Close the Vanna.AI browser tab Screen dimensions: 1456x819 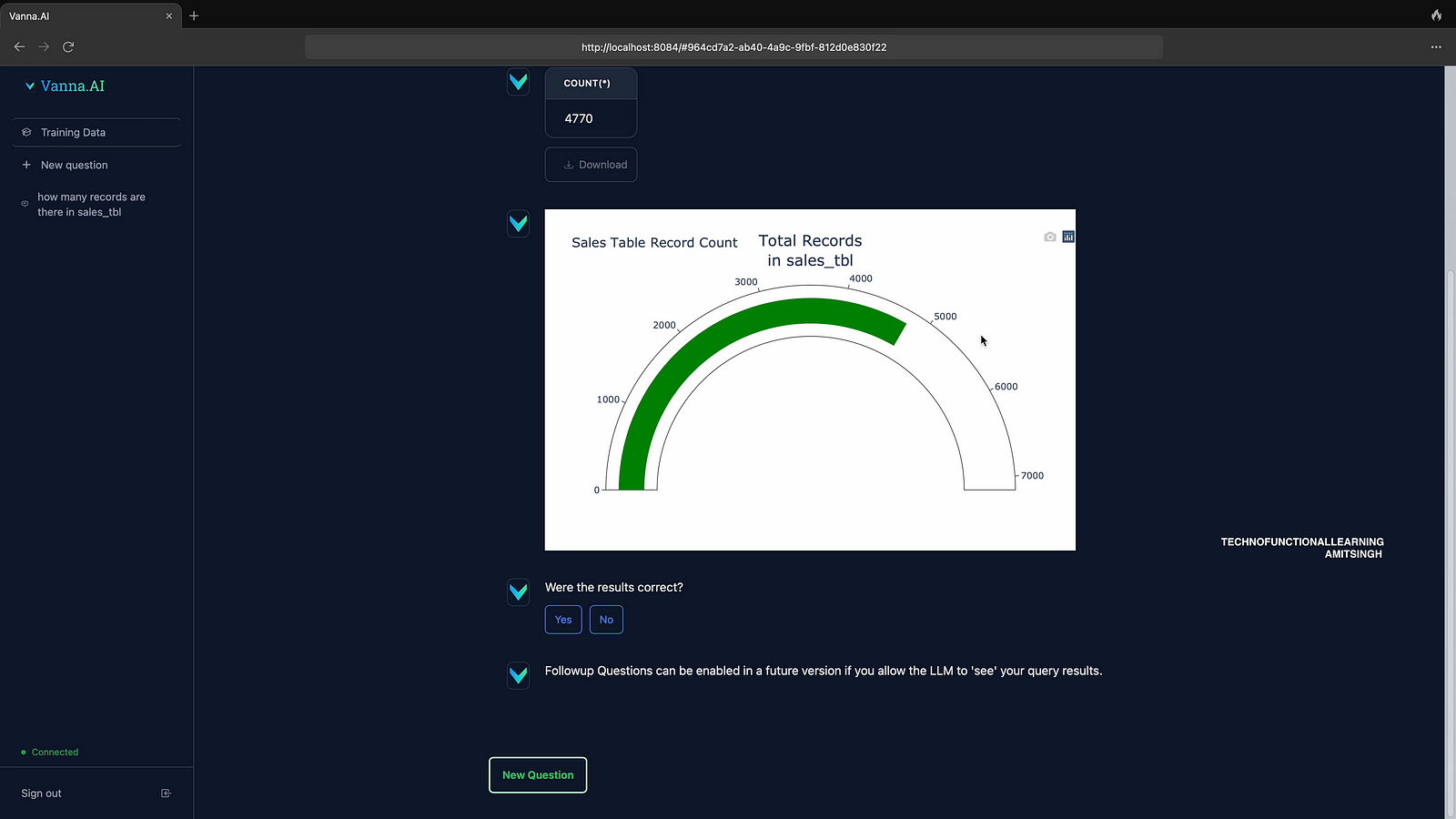tap(168, 15)
